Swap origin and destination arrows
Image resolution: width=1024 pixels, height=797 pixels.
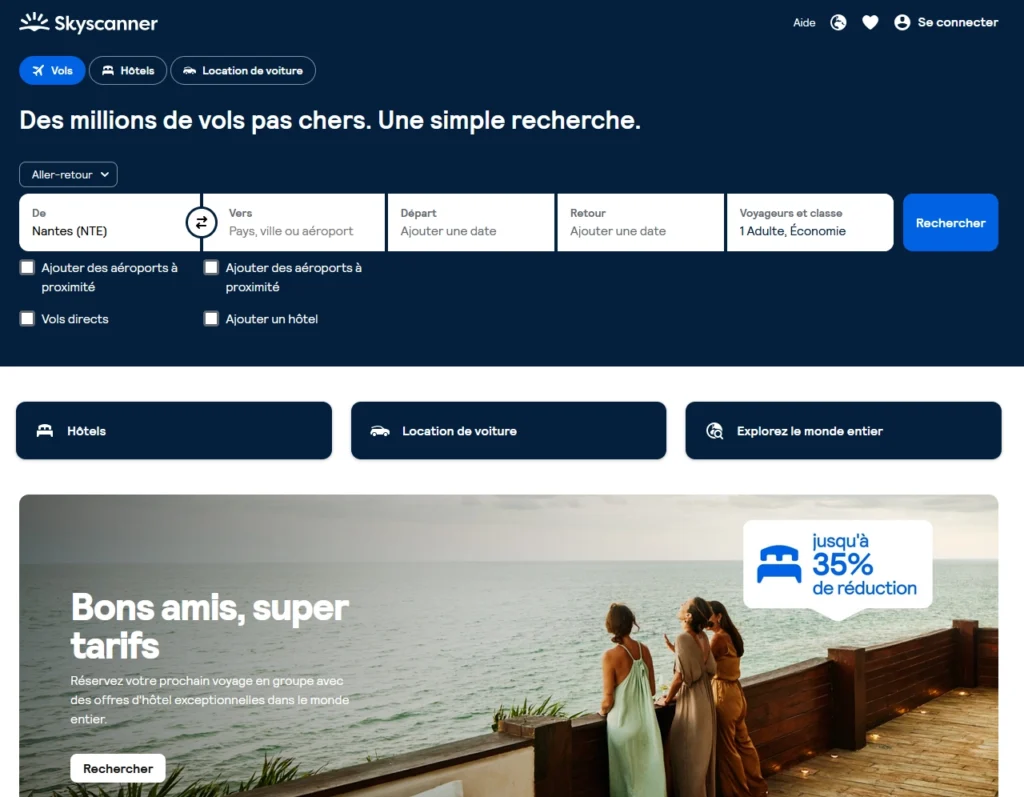coord(201,223)
